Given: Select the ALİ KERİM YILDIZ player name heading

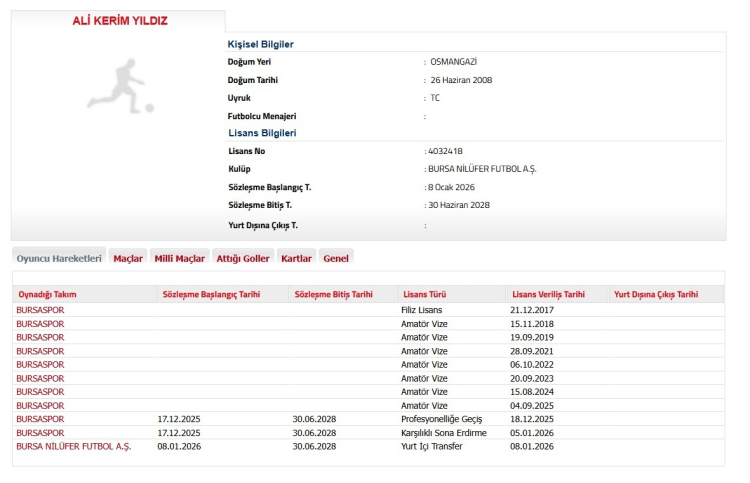Looking at the screenshot, I should click(x=119, y=21).
